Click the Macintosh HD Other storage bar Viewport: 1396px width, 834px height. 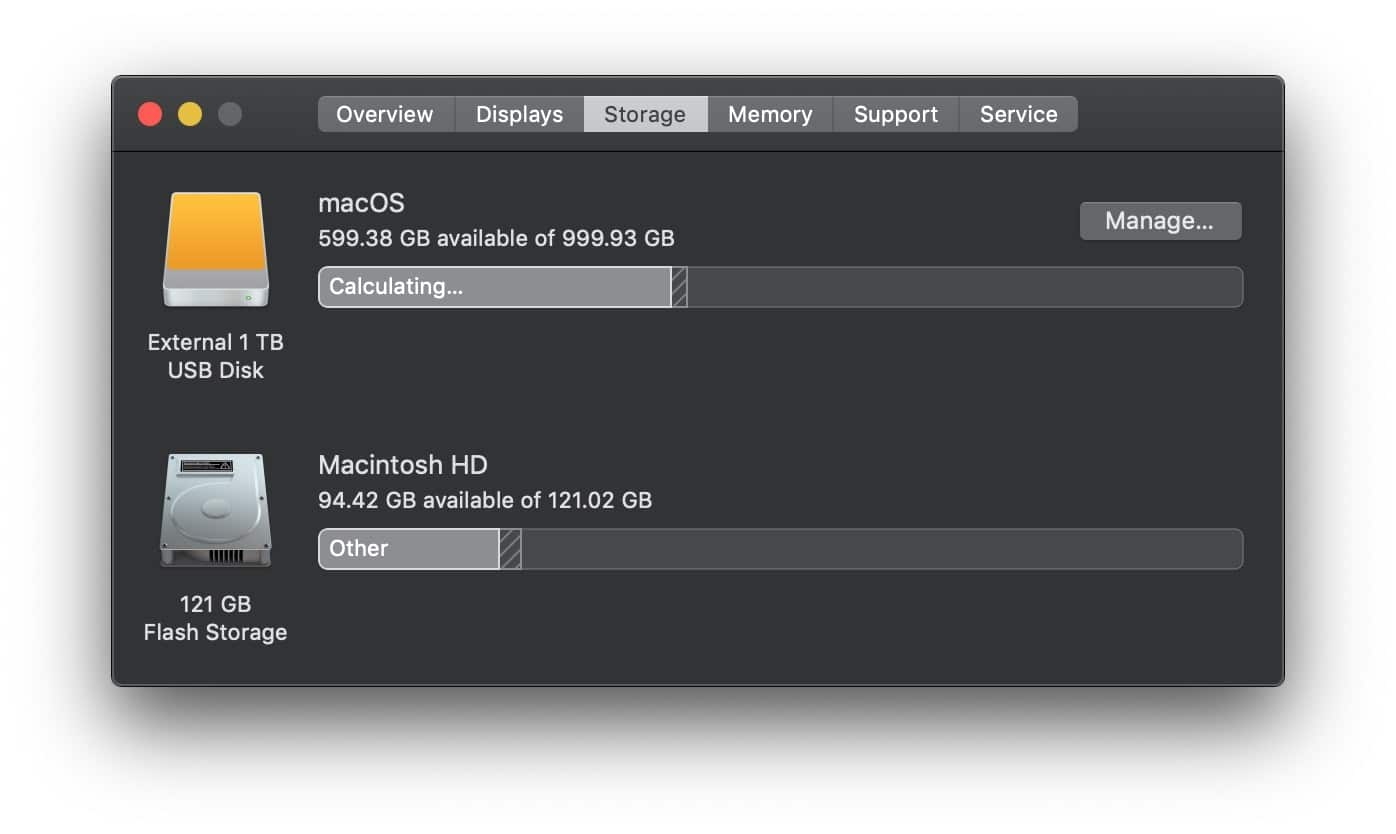(780, 549)
